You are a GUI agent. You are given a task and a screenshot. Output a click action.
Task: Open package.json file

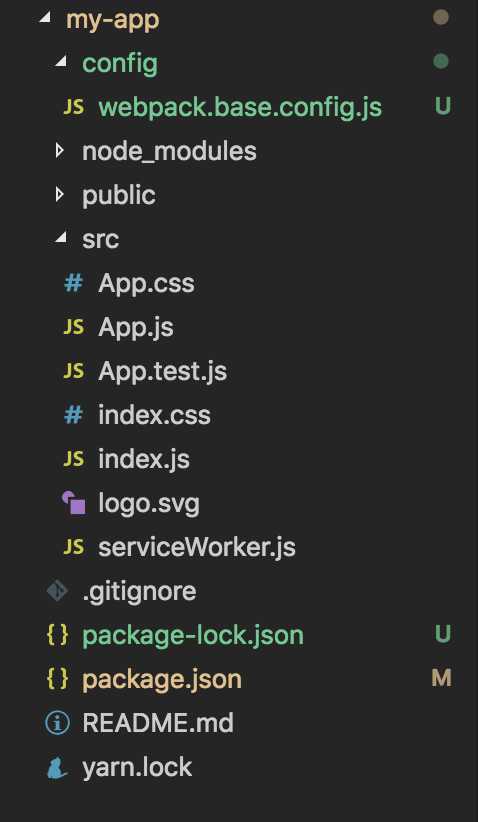(162, 680)
